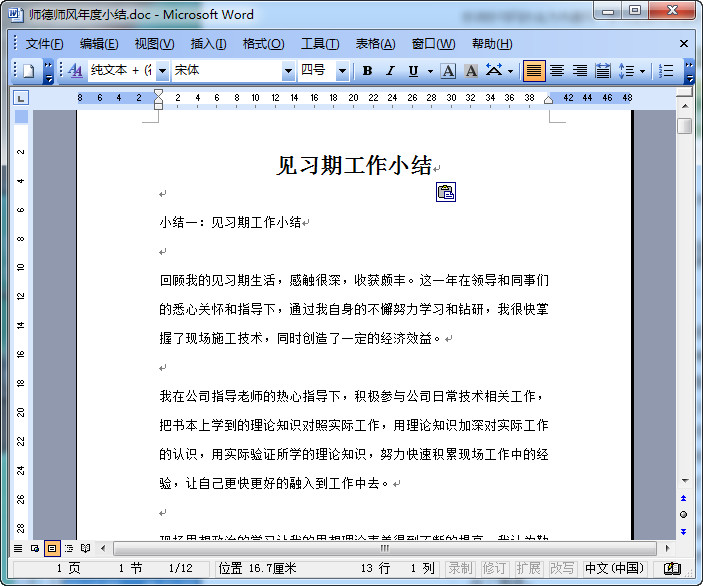Toggle Justify alignment

click(x=534, y=71)
